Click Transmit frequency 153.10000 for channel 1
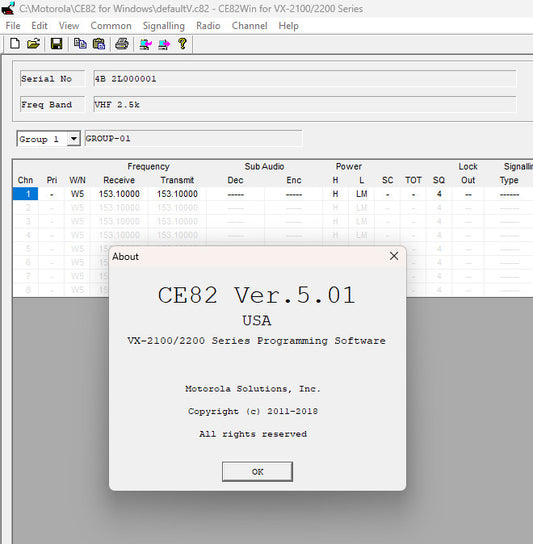This screenshot has width=533, height=544. pos(177,194)
